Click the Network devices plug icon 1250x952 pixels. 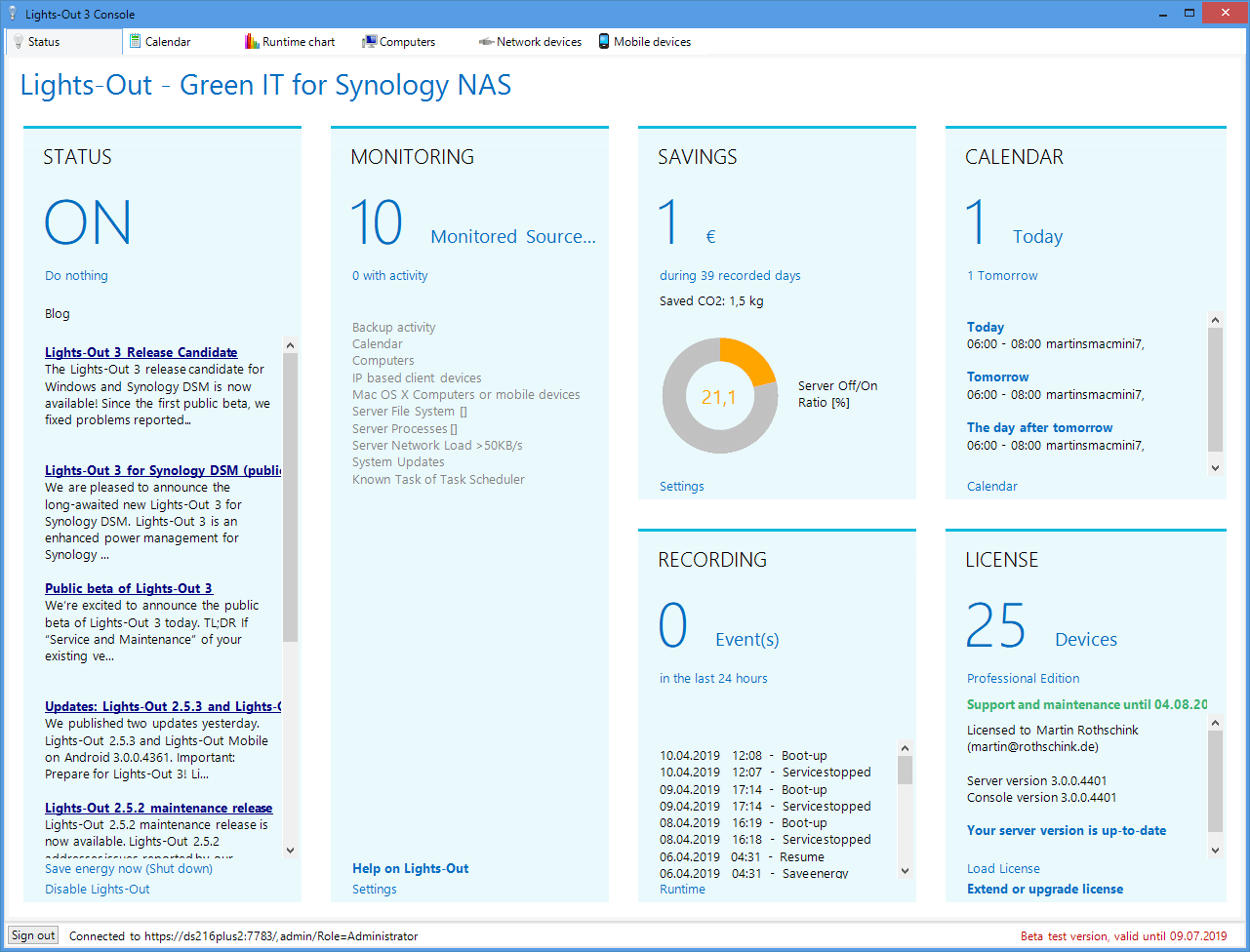486,42
